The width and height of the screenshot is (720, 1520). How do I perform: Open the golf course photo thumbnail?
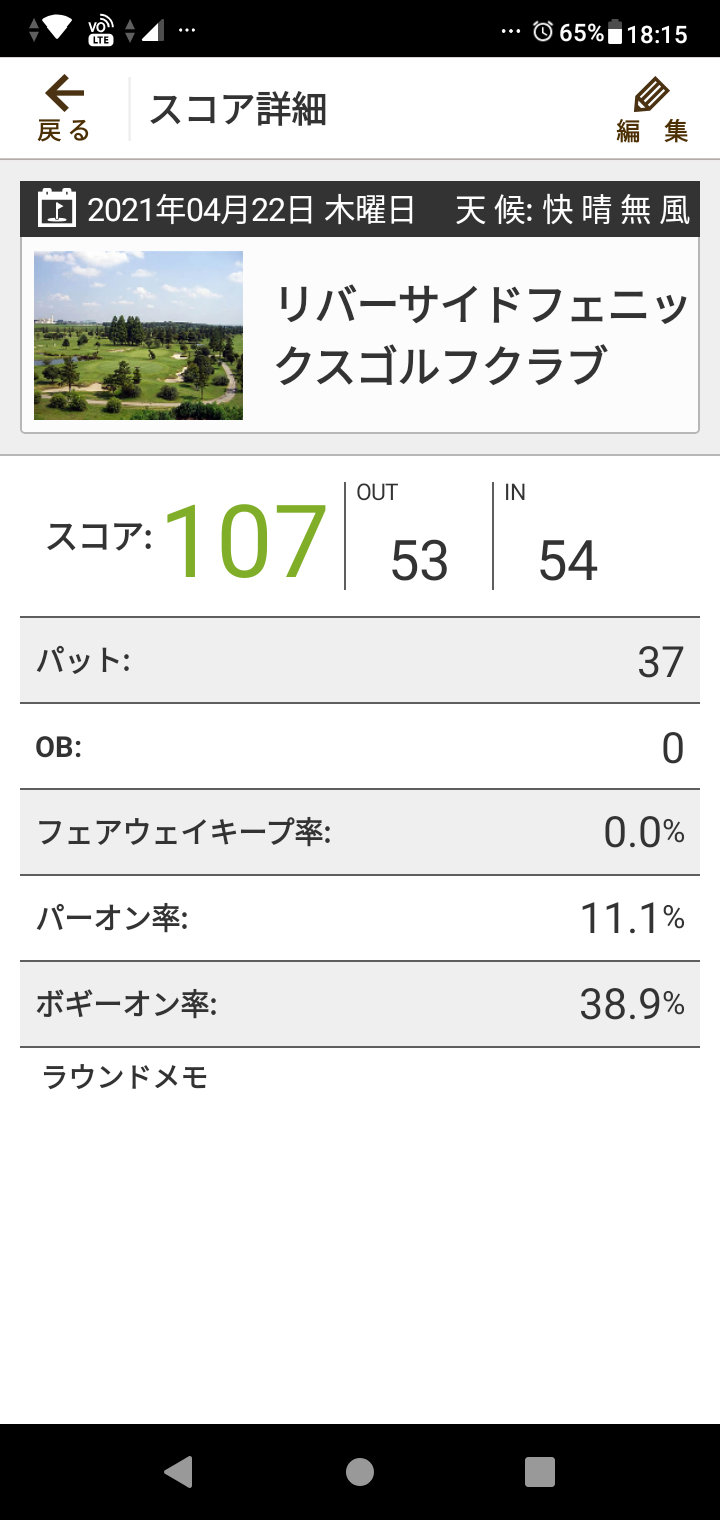point(139,335)
